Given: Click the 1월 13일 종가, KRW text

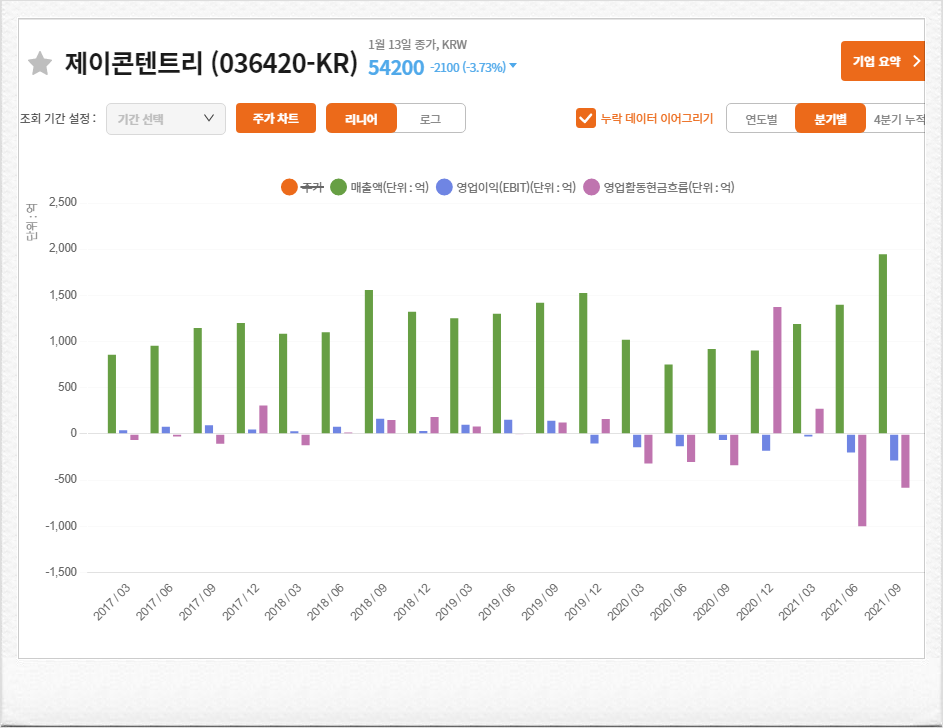Looking at the screenshot, I should 417,44.
